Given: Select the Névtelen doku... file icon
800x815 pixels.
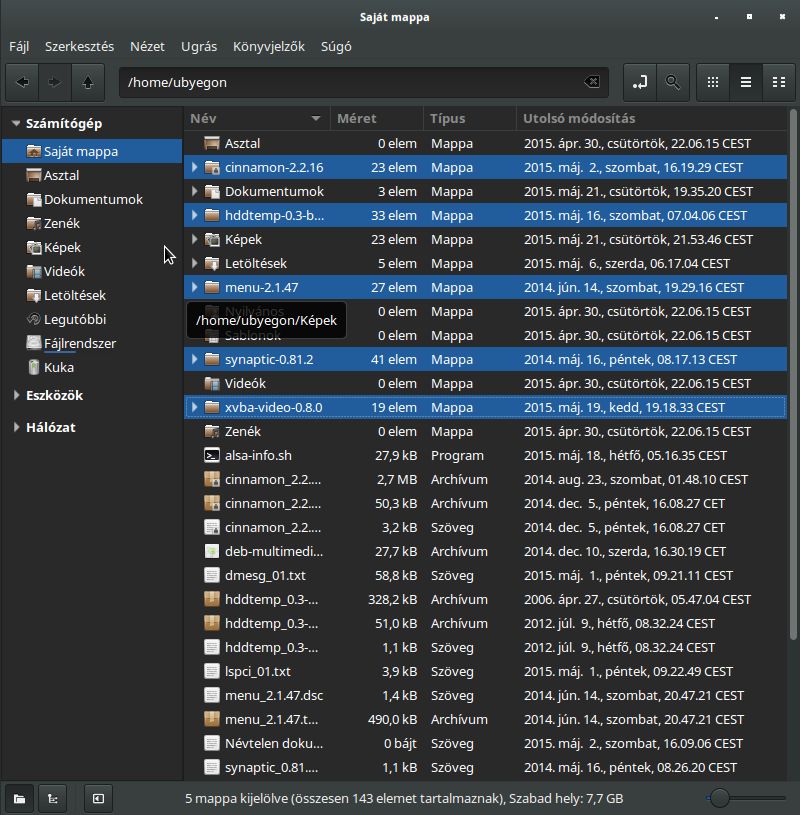Looking at the screenshot, I should click(x=212, y=743).
